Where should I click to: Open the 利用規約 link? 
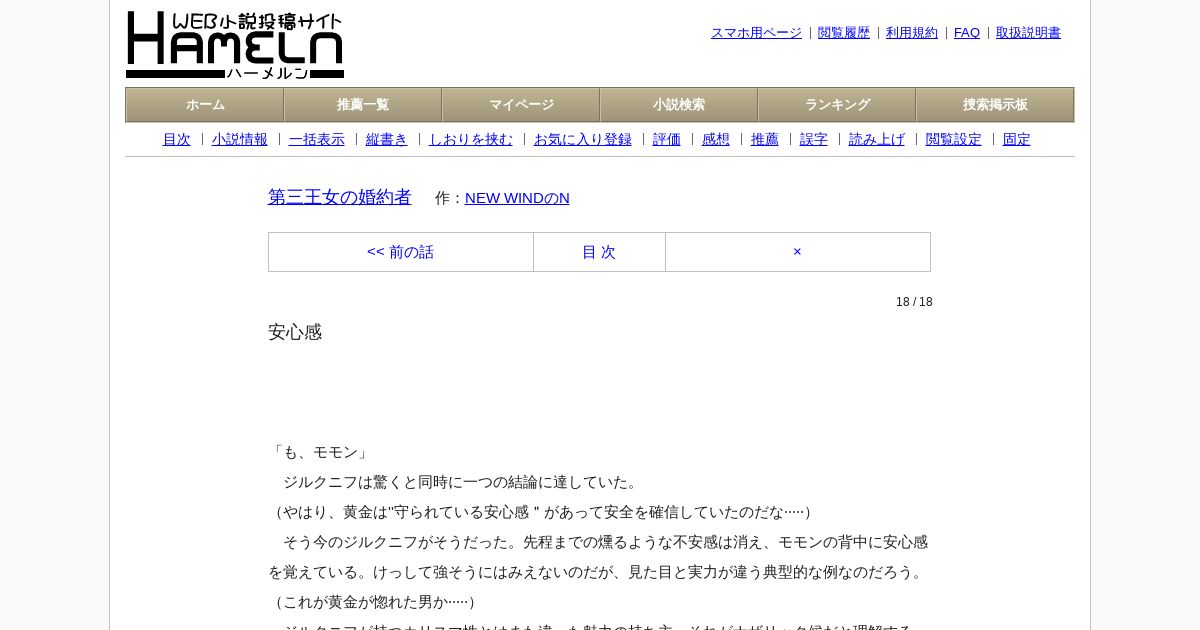pyautogui.click(x=912, y=33)
